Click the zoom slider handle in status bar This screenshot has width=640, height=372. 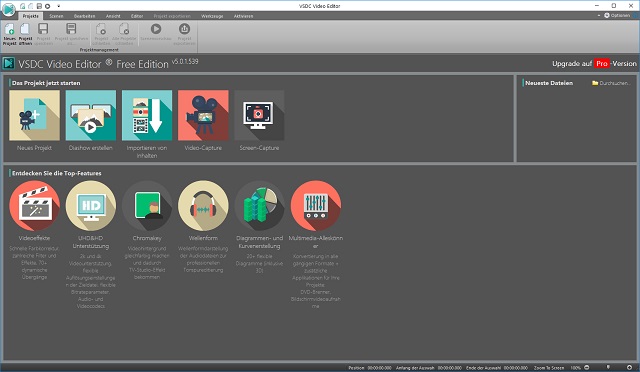click(608, 368)
